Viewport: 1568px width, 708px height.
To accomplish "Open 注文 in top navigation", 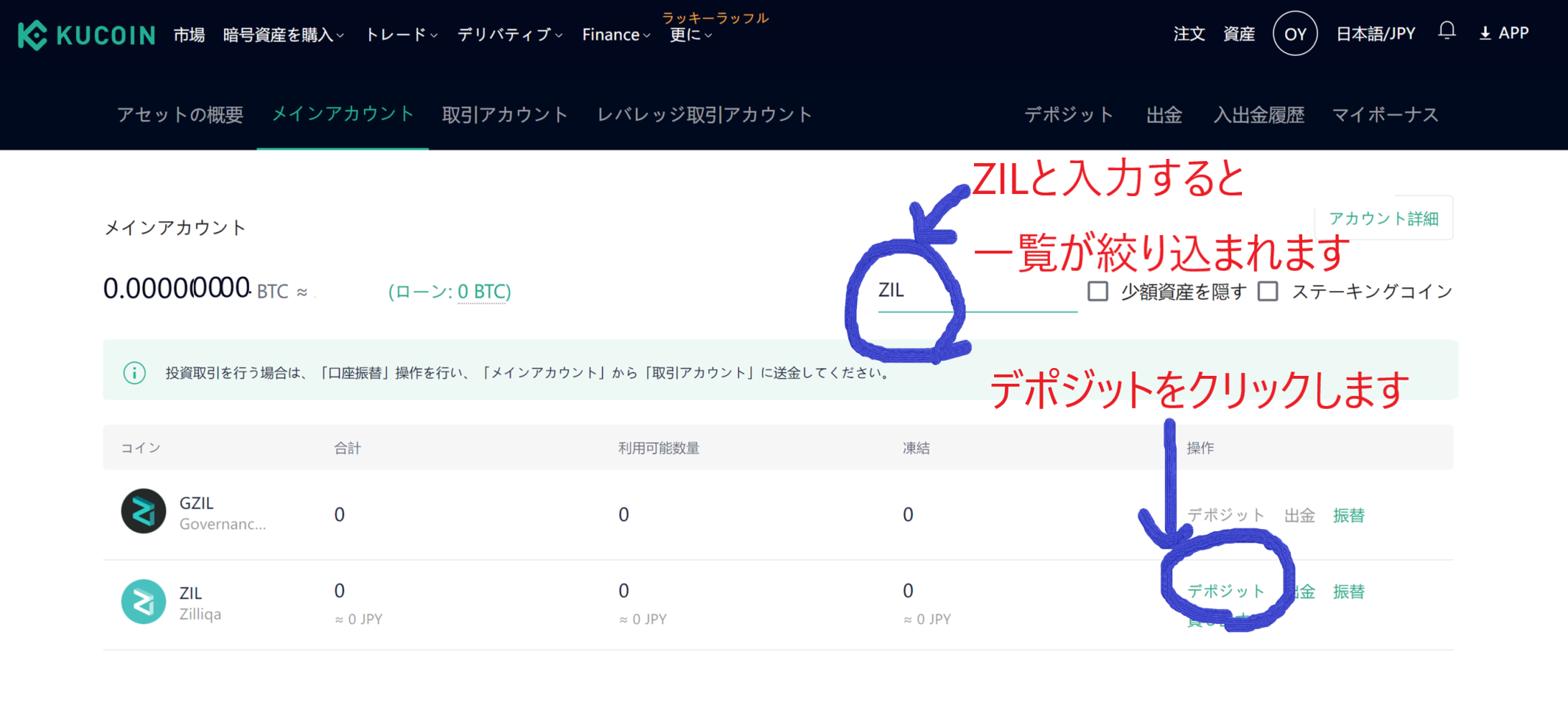I will point(1189,33).
